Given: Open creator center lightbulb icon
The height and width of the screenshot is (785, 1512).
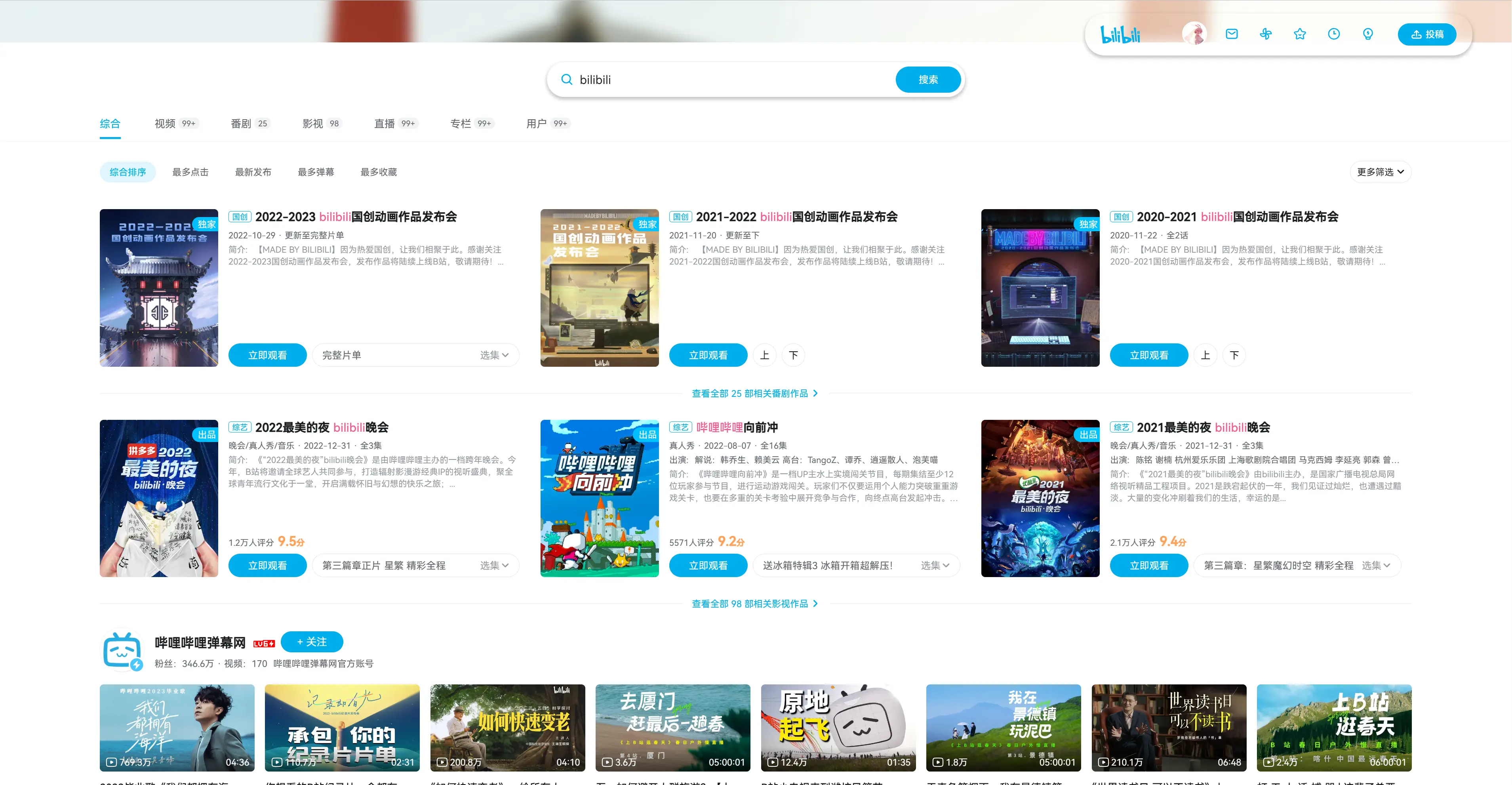Looking at the screenshot, I should (x=1367, y=34).
